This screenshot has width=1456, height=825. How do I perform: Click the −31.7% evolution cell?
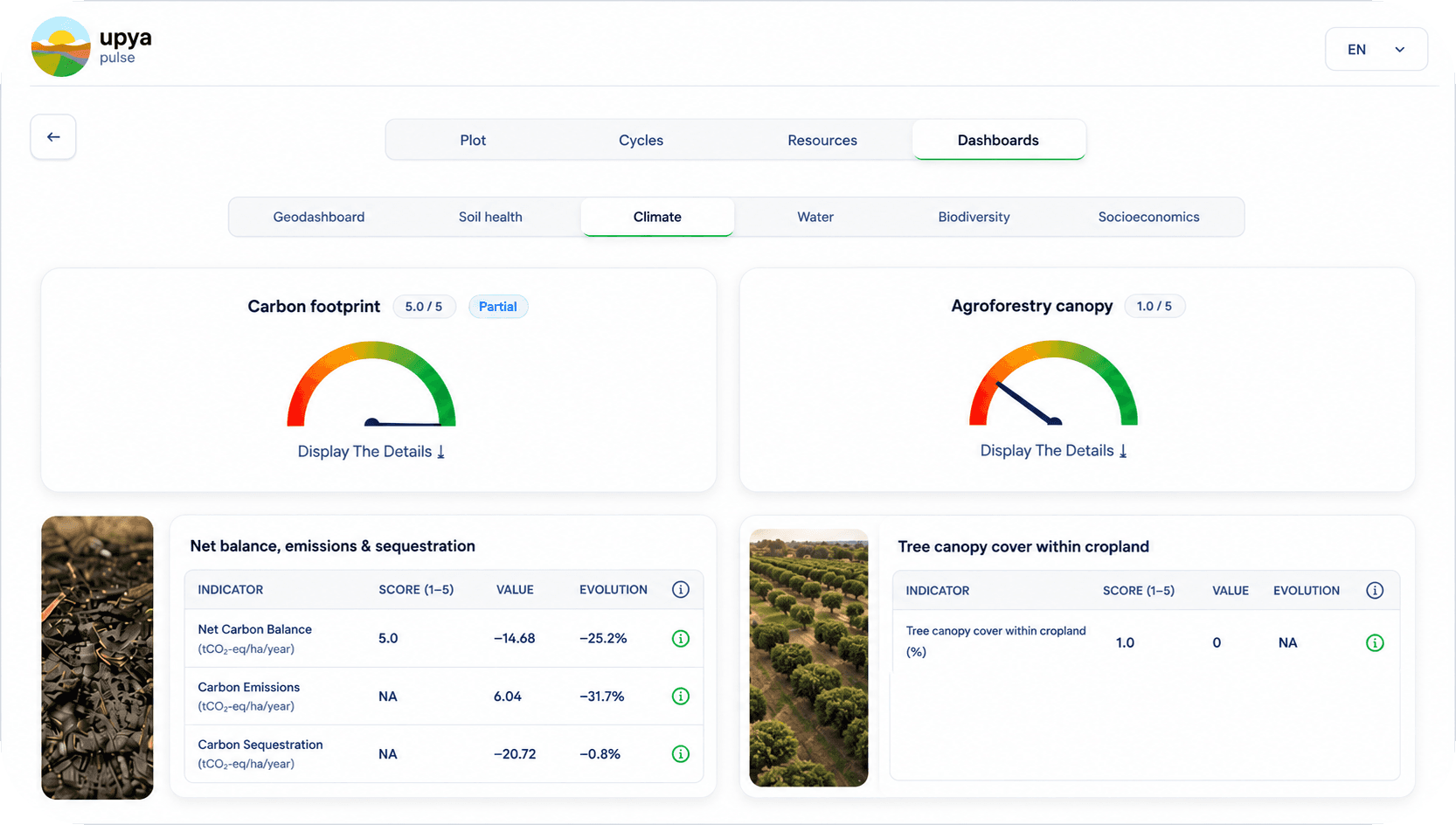point(602,697)
